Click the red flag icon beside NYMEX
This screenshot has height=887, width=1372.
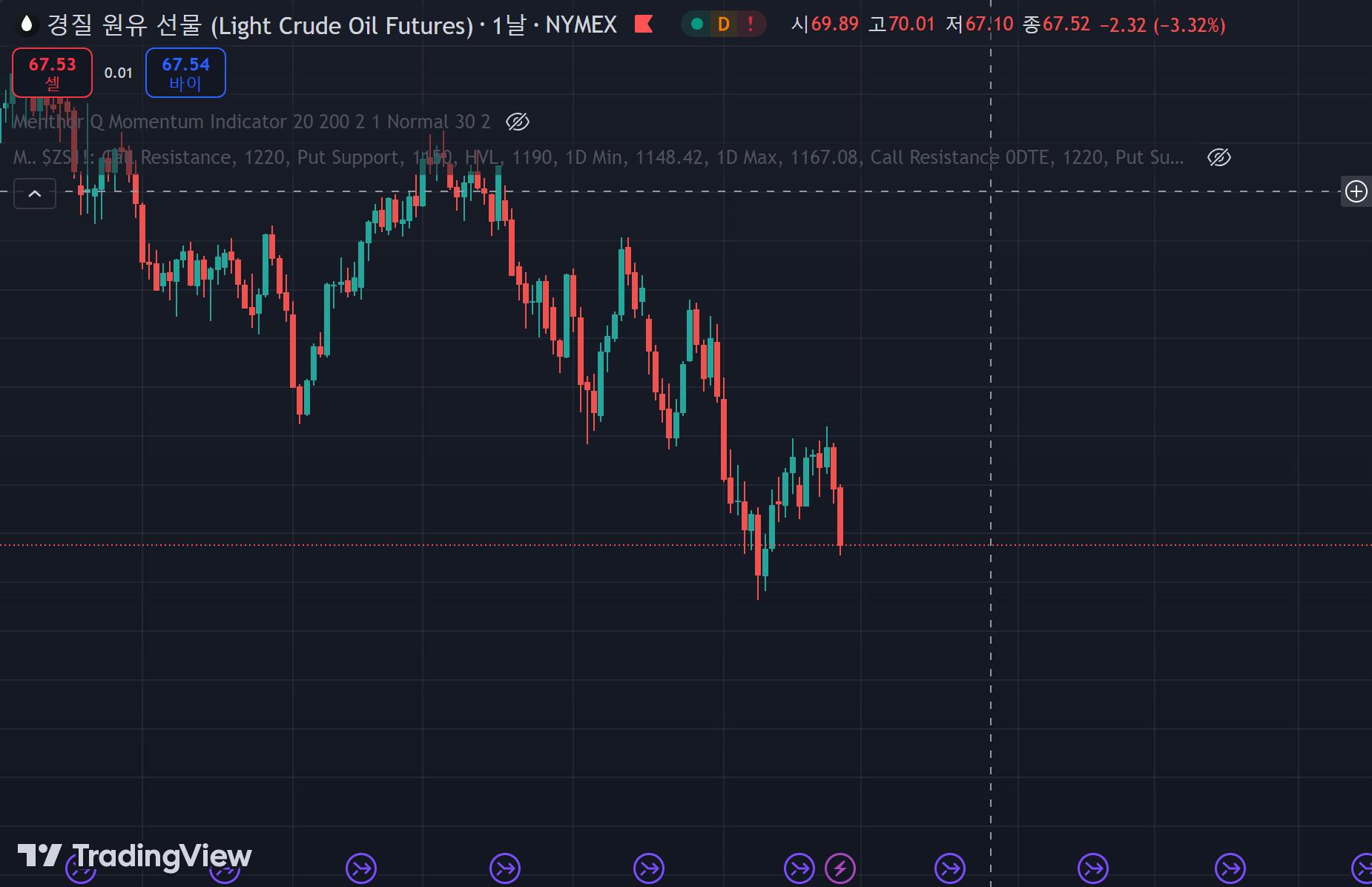(x=644, y=24)
